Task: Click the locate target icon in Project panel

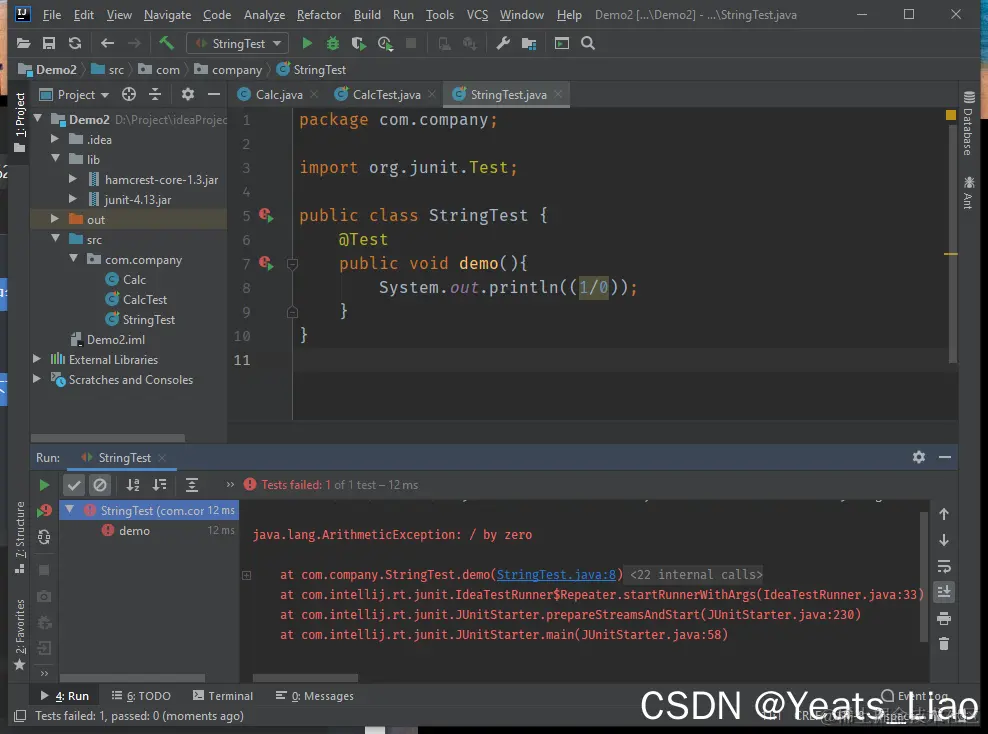Action: tap(129, 95)
